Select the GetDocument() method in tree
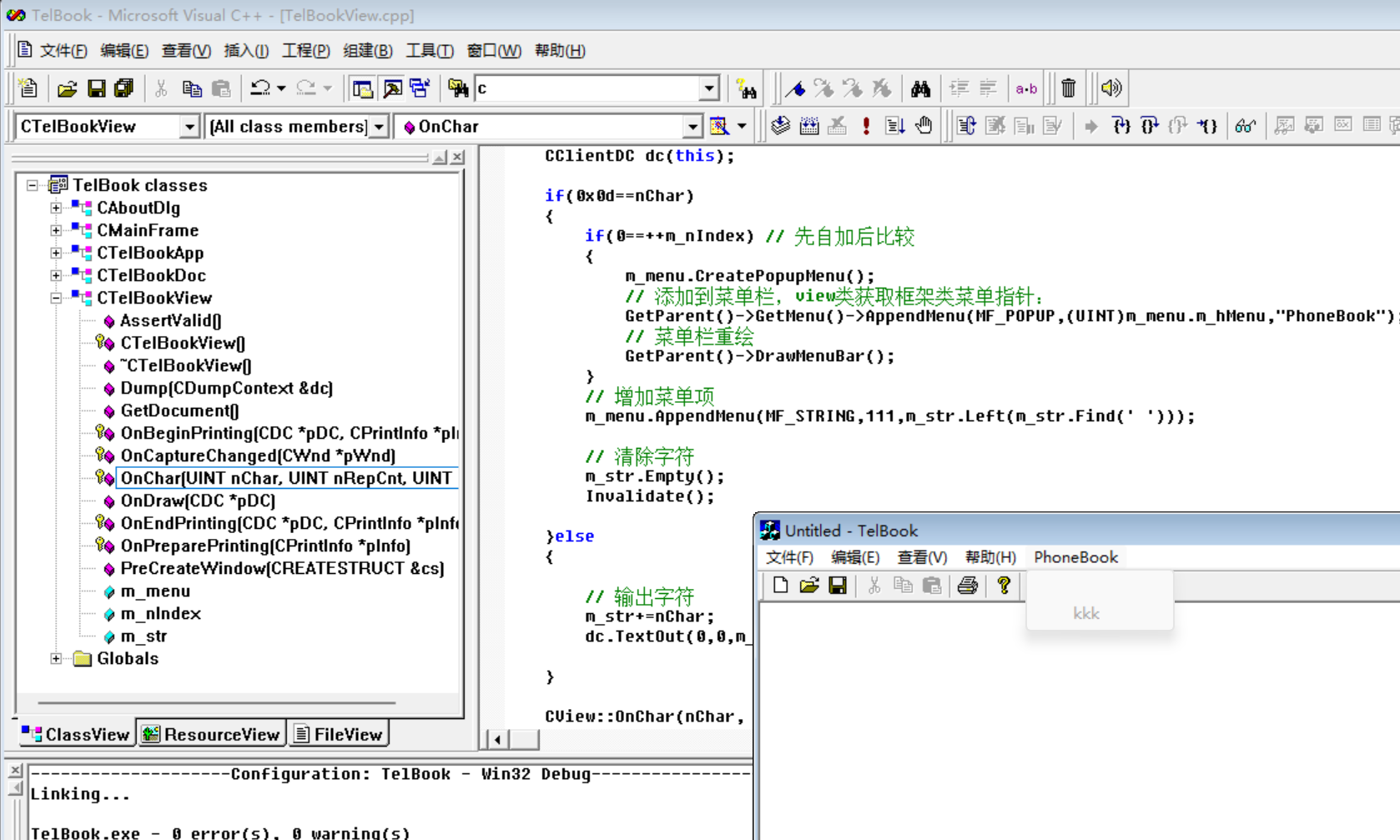Viewport: 1400px width, 840px height. click(180, 410)
